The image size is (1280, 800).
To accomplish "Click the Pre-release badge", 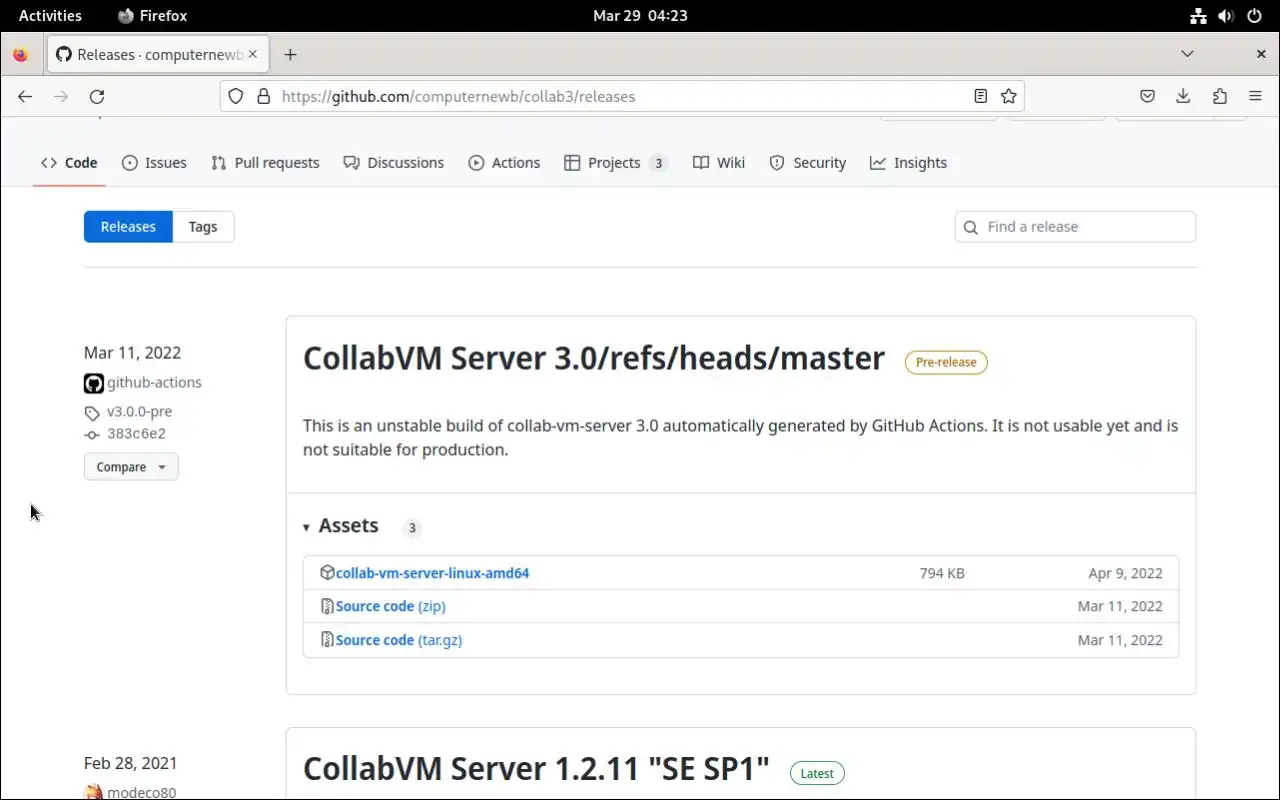I will tap(946, 362).
